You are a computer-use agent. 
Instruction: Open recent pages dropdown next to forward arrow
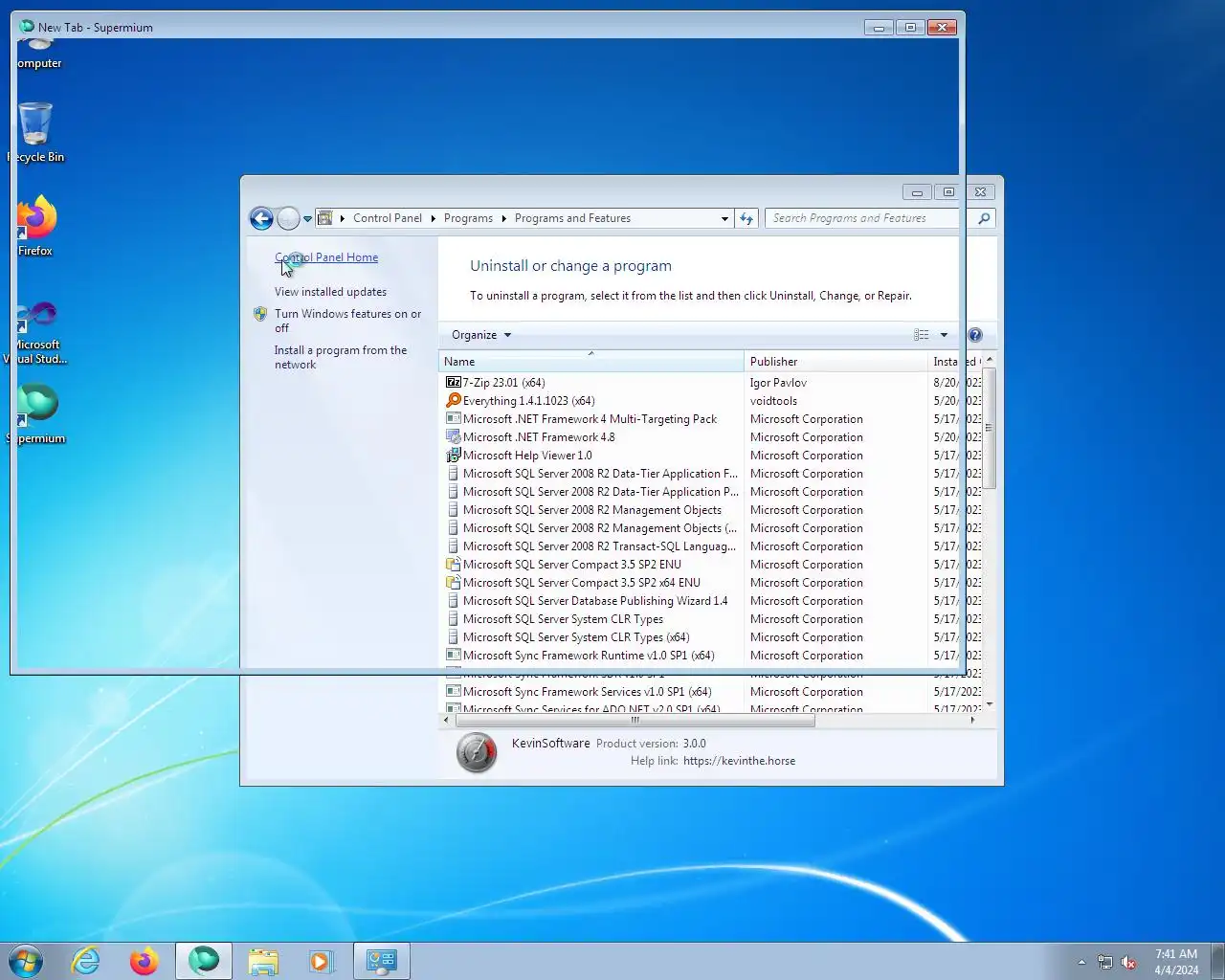(x=308, y=219)
